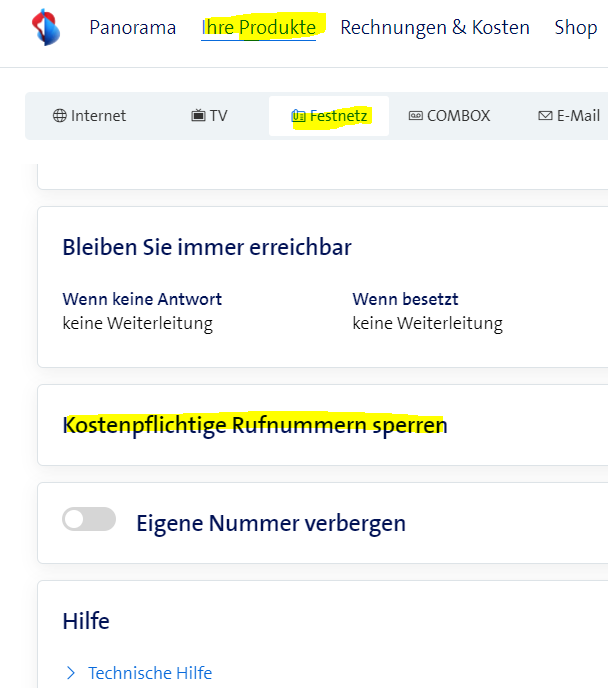Click the E-Mail envelope icon
The image size is (608, 688).
[x=545, y=116]
